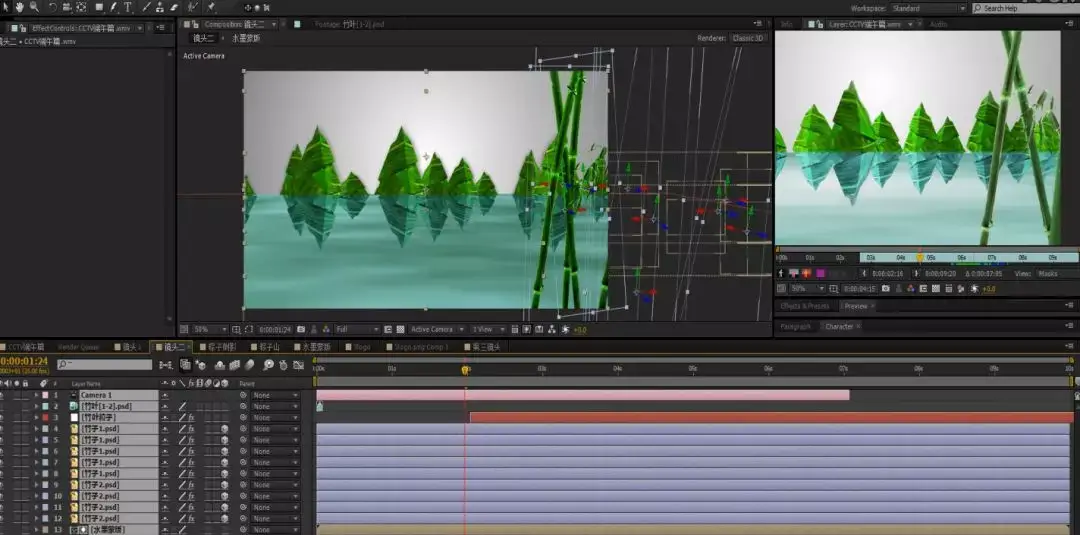Take snapshot in Layer panel
Screen dimensions: 1080x535
pyautogui.click(x=886, y=289)
